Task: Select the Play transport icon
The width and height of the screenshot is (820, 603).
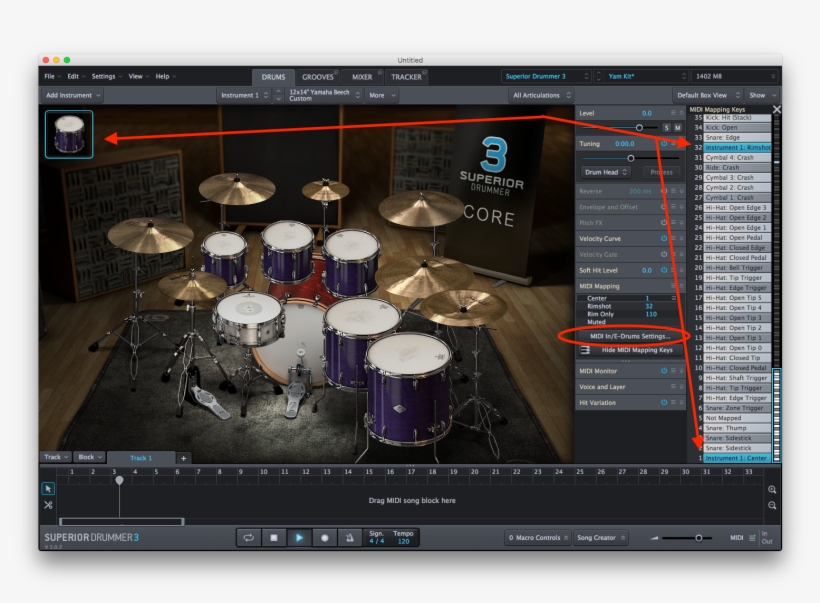Action: (x=299, y=537)
